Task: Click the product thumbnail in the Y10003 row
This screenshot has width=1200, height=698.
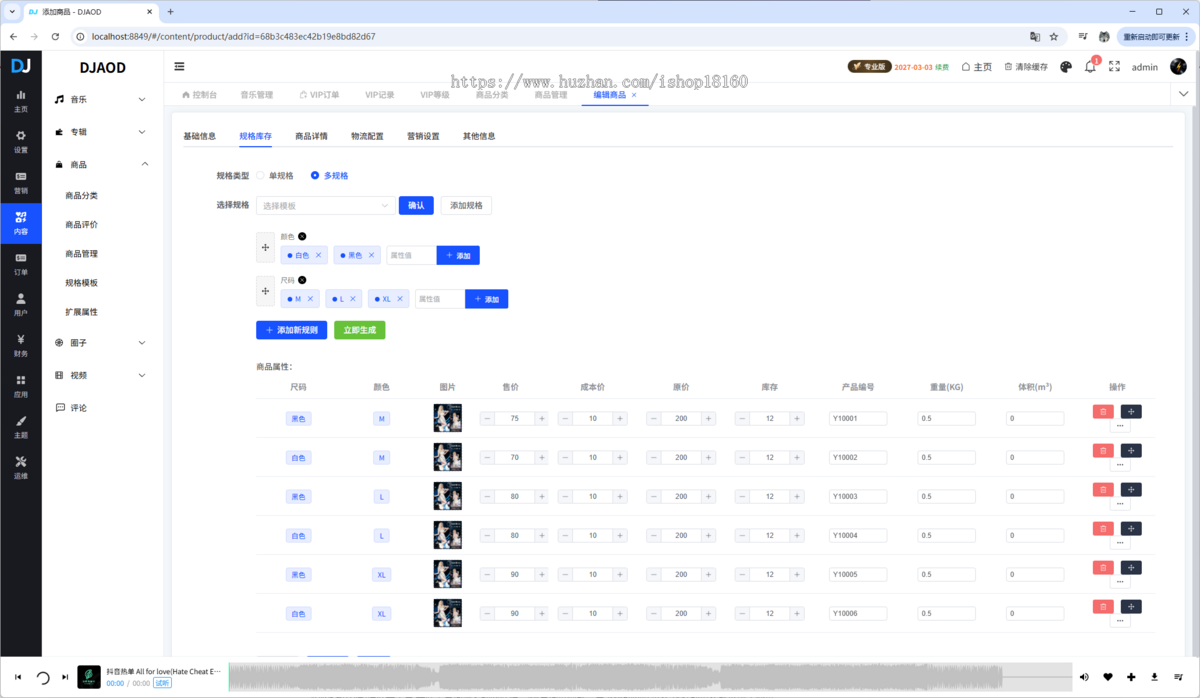Action: (x=447, y=496)
